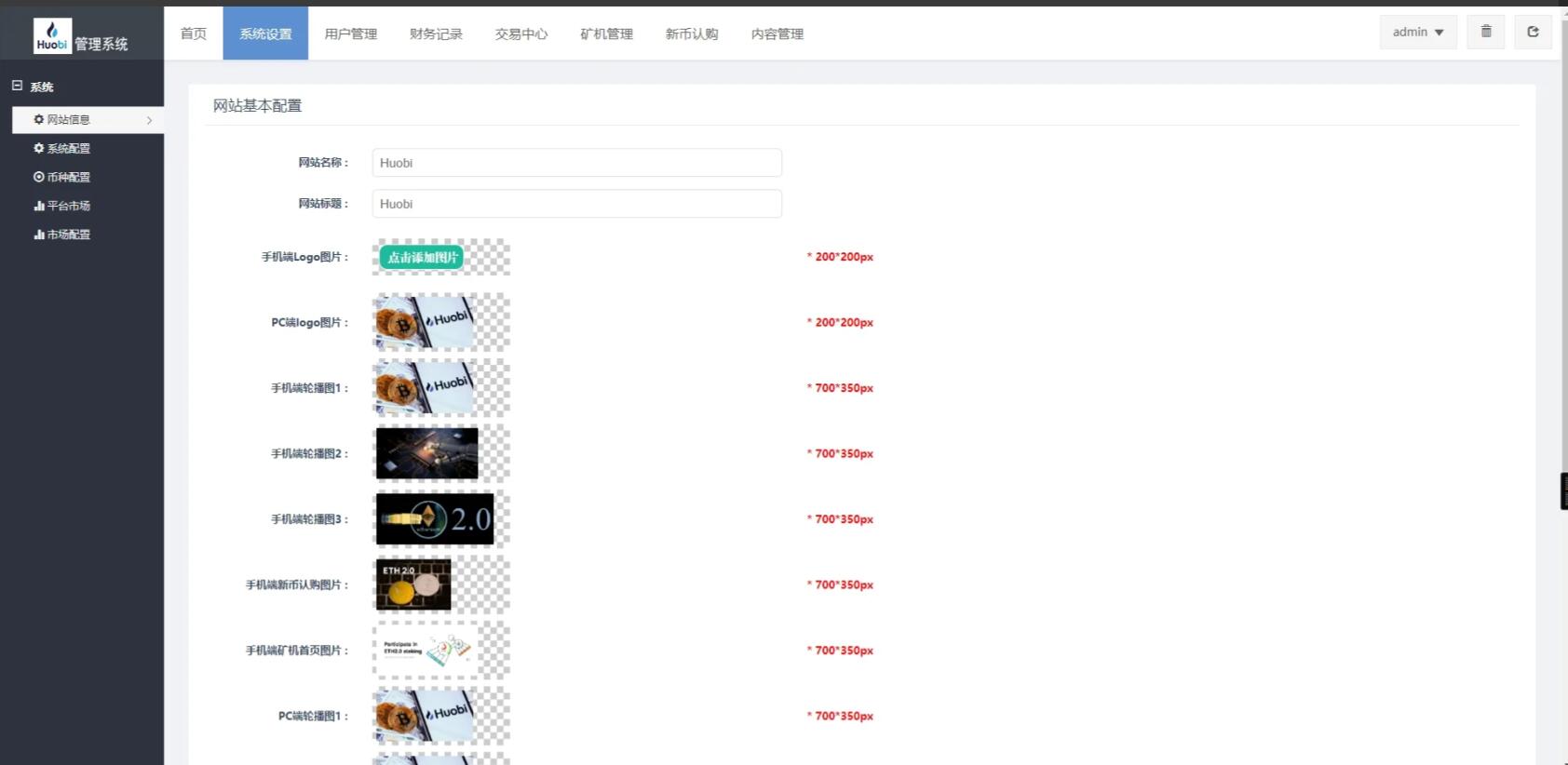1568x765 pixels.
Task: Open the admin user dropdown
Action: coord(1417,33)
